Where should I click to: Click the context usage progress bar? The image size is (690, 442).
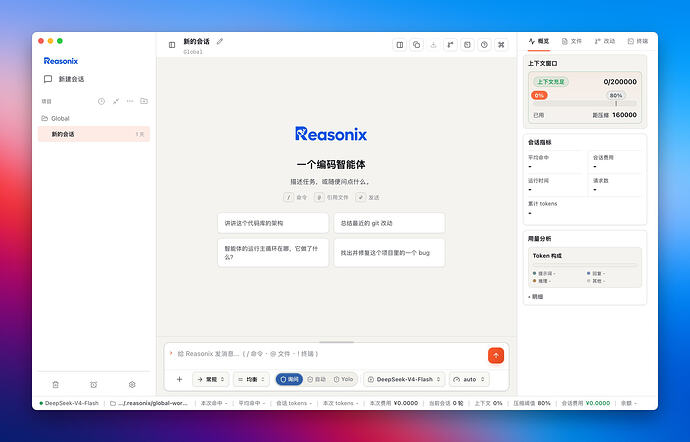pyautogui.click(x=584, y=104)
